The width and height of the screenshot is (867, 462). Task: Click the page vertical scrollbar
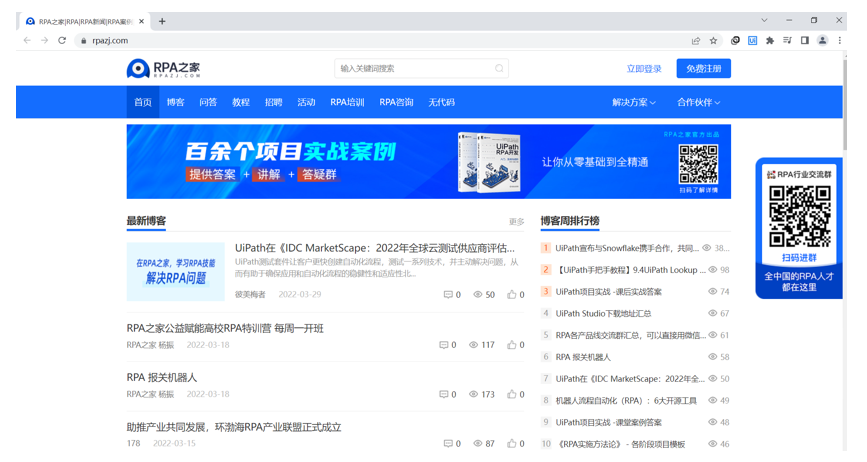click(844, 105)
